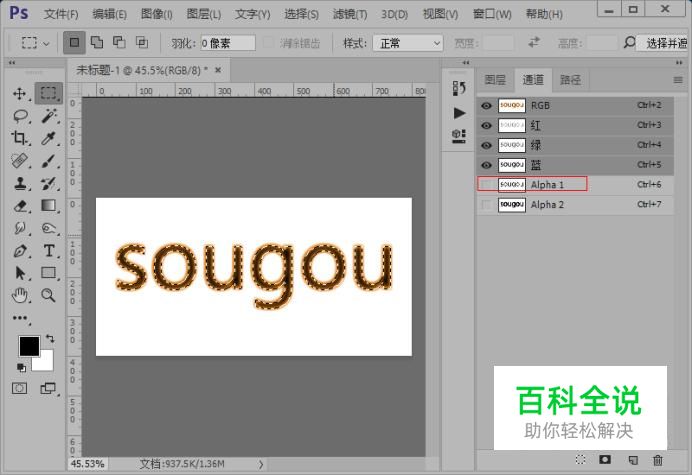Open the 样式 style dropdown
The height and width of the screenshot is (475, 692).
tap(408, 43)
